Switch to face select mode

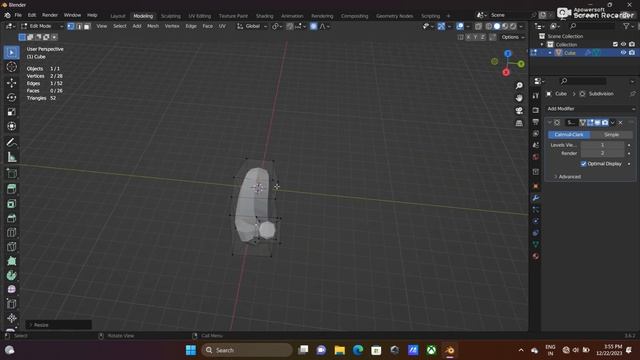pos(87,26)
